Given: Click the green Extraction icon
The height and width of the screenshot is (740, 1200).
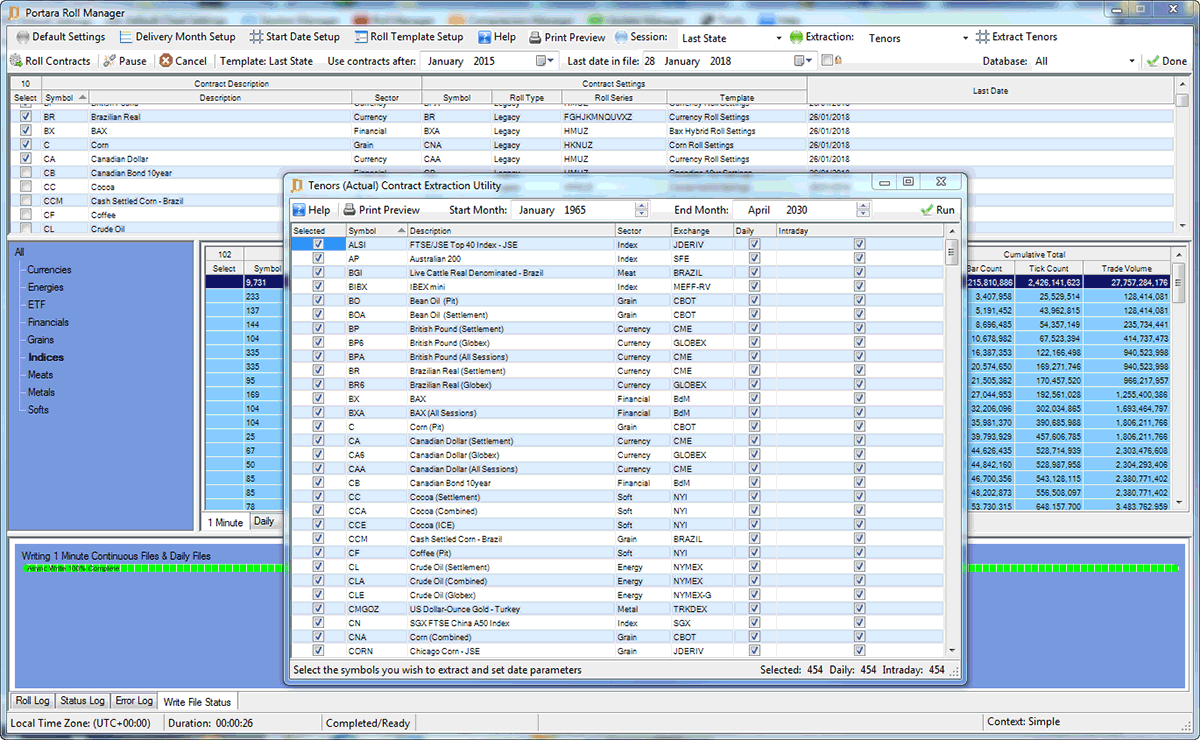Looking at the screenshot, I should point(796,37).
